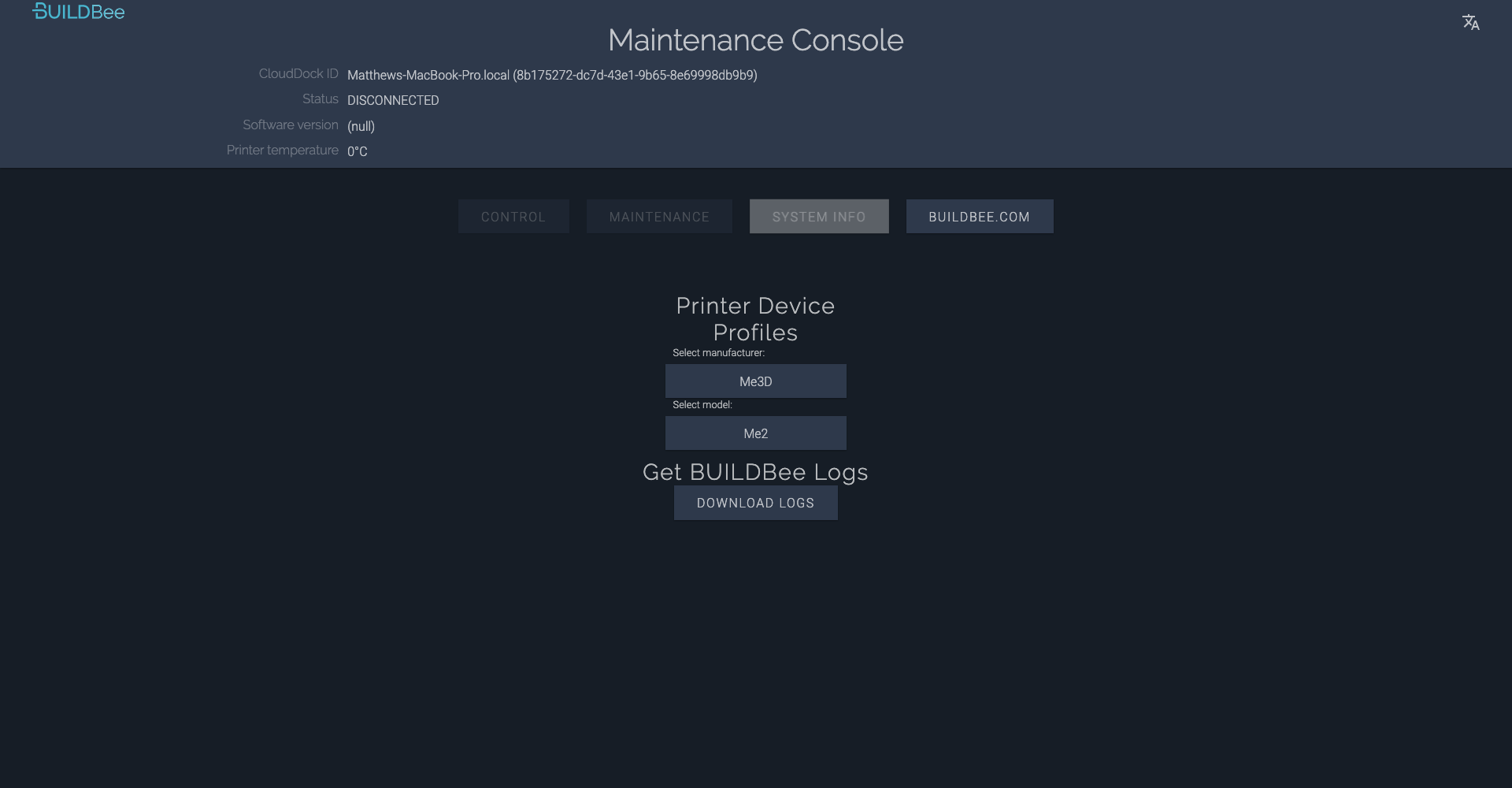Click the CloudDock ID value text
The height and width of the screenshot is (788, 1512).
pos(552,75)
